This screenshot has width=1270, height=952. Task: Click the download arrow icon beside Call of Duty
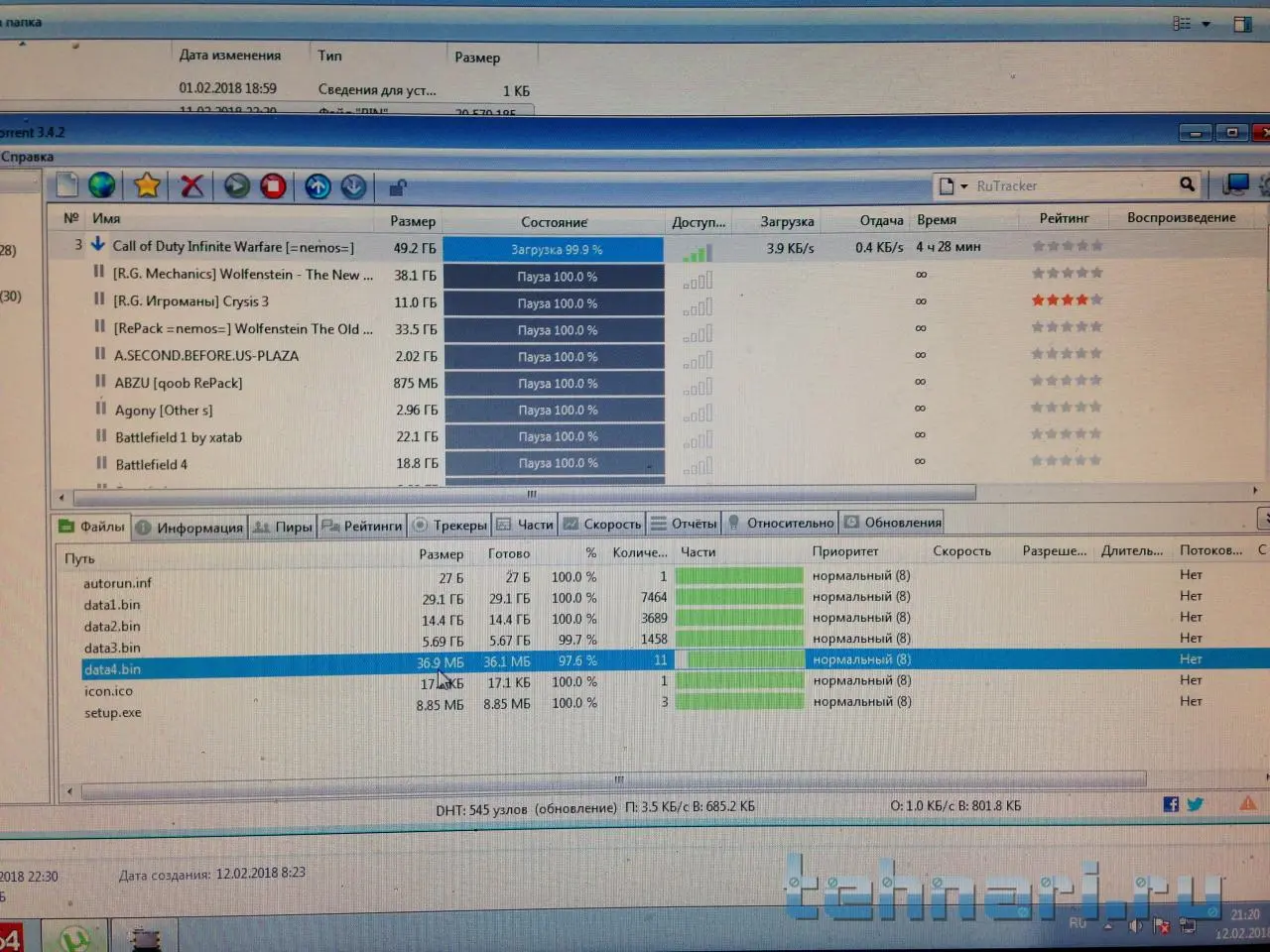pos(98,244)
